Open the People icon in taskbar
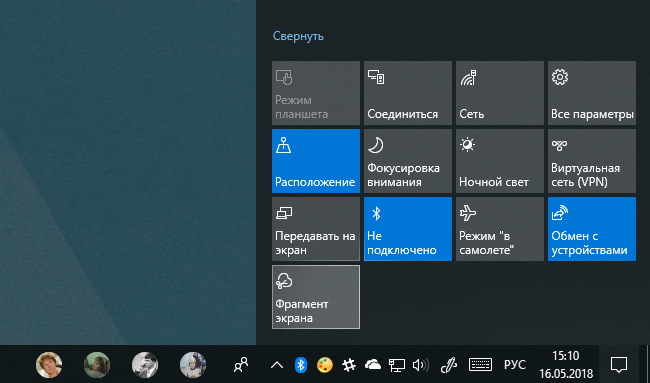 tap(241, 365)
